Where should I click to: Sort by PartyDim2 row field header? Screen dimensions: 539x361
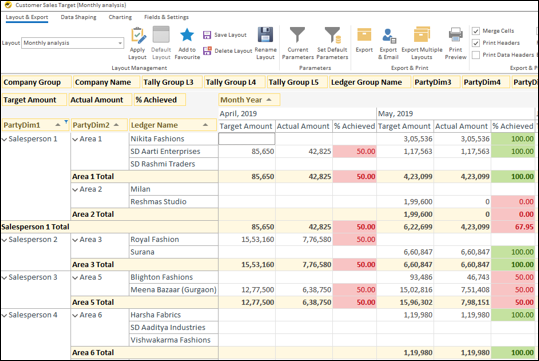tap(99, 125)
